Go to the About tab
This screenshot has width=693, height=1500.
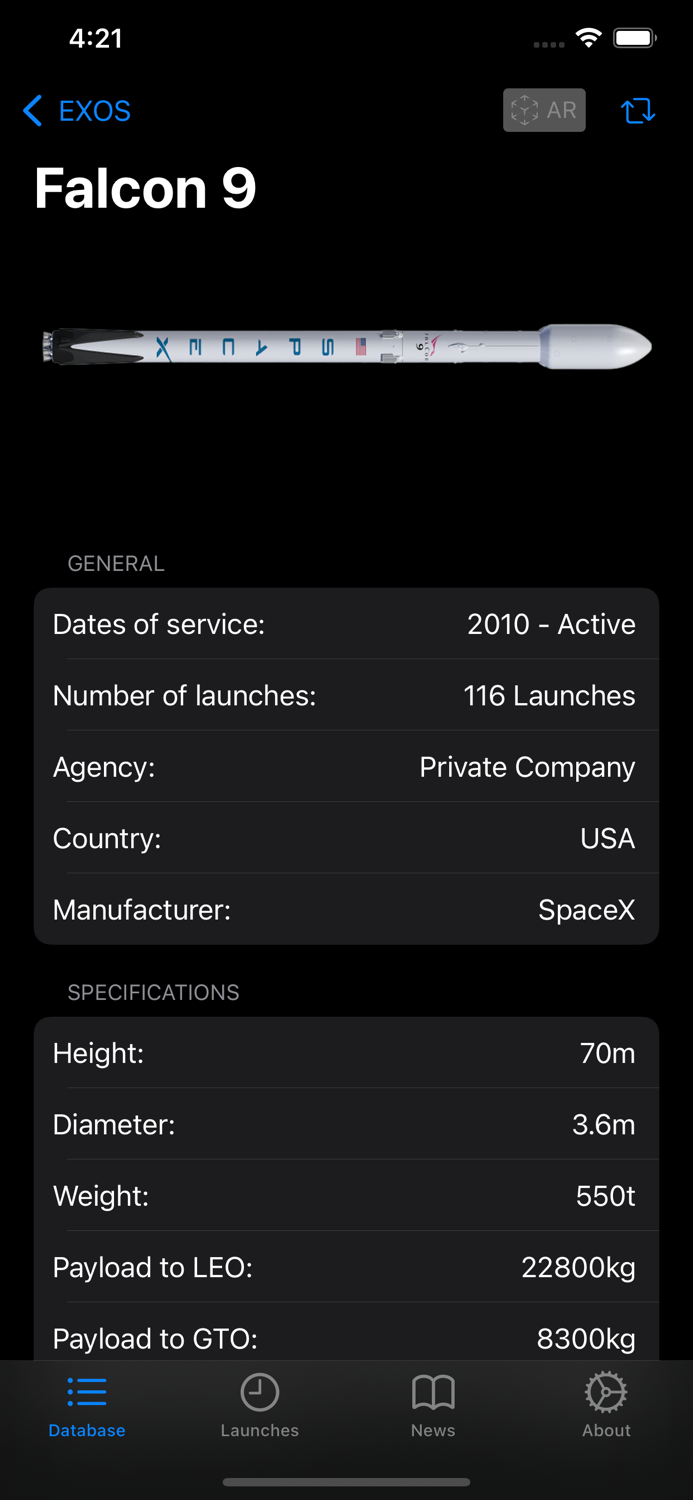[x=606, y=1405]
